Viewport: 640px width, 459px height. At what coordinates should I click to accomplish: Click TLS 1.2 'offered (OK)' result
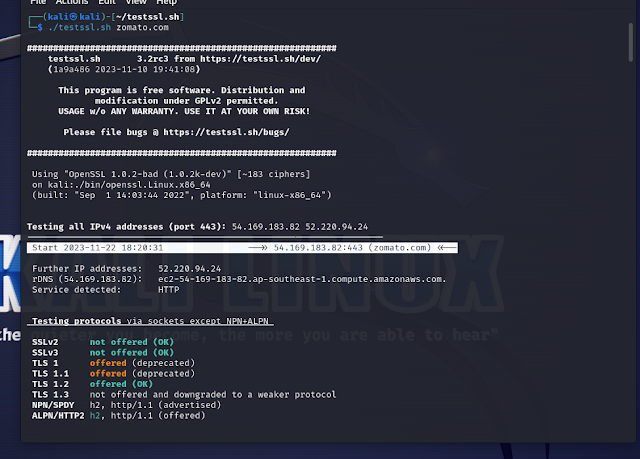point(121,384)
